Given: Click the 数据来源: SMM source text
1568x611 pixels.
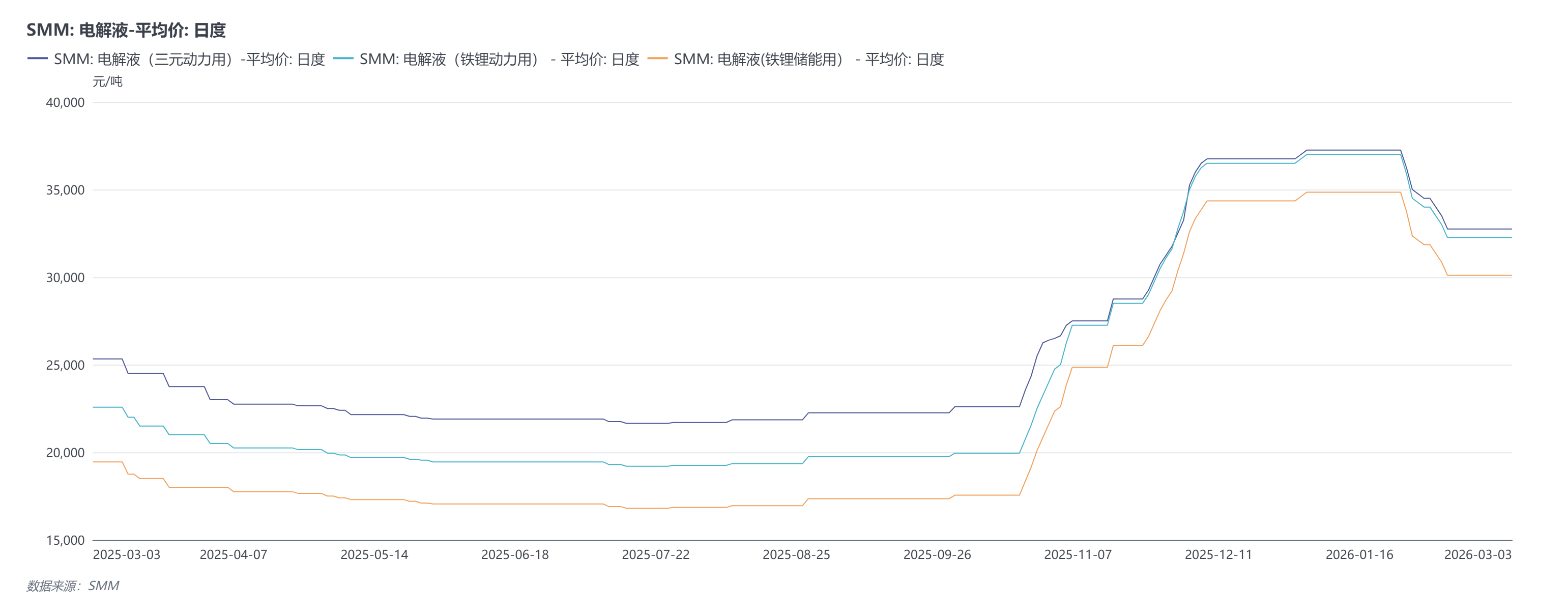Looking at the screenshot, I should point(72,586).
